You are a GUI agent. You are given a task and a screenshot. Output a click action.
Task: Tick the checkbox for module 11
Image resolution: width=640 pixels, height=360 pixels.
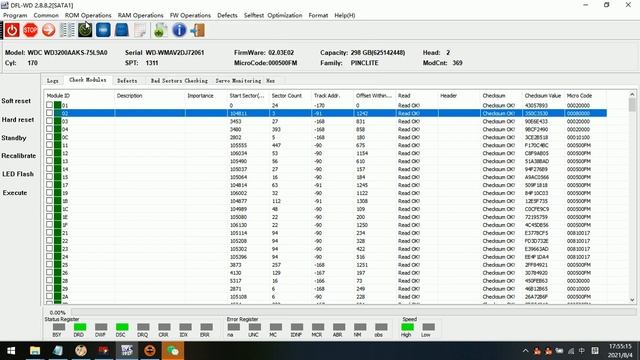pos(49,145)
